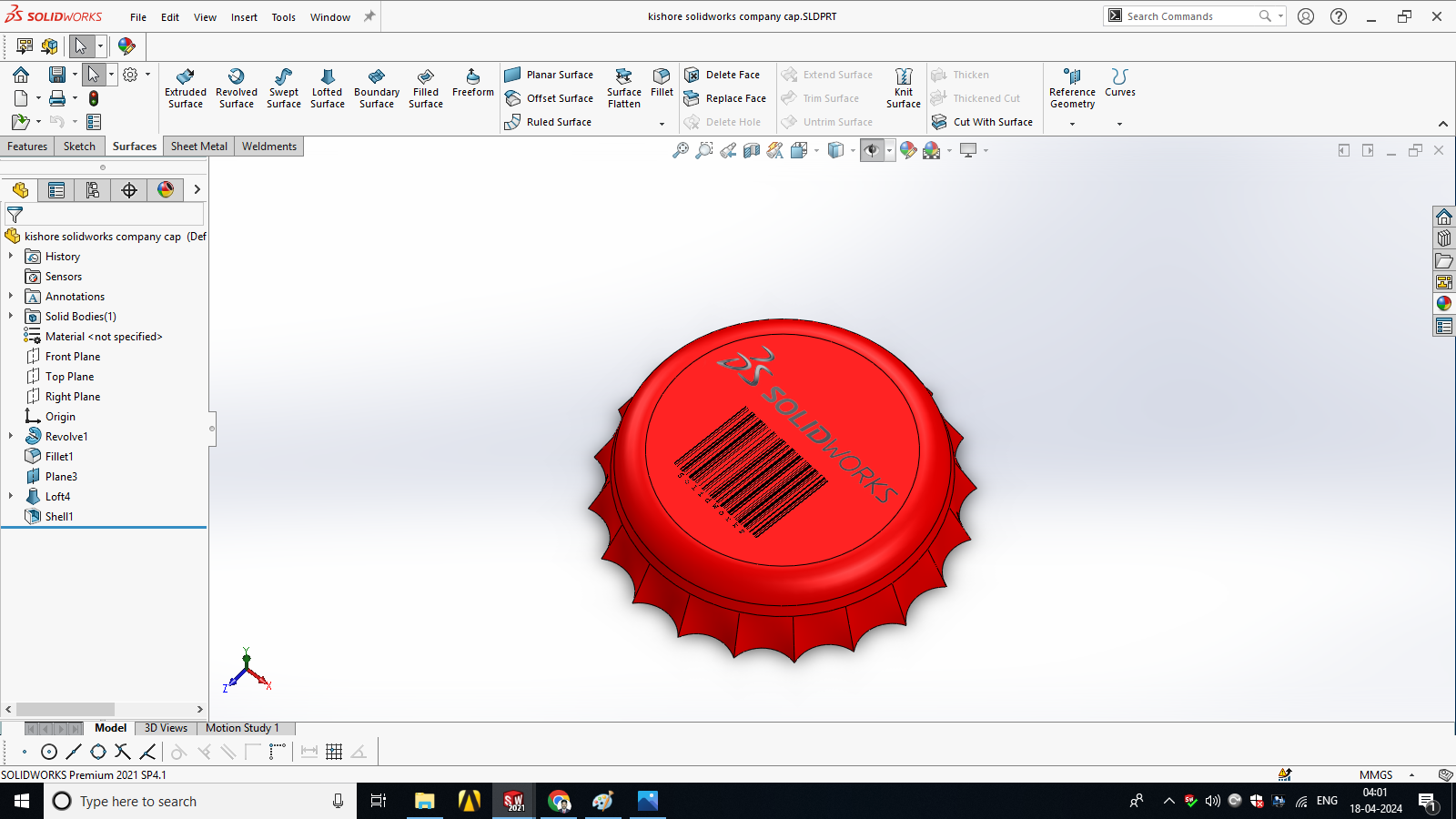Select the Extruded Surface tool
The width and height of the screenshot is (1456, 819).
pos(186,88)
